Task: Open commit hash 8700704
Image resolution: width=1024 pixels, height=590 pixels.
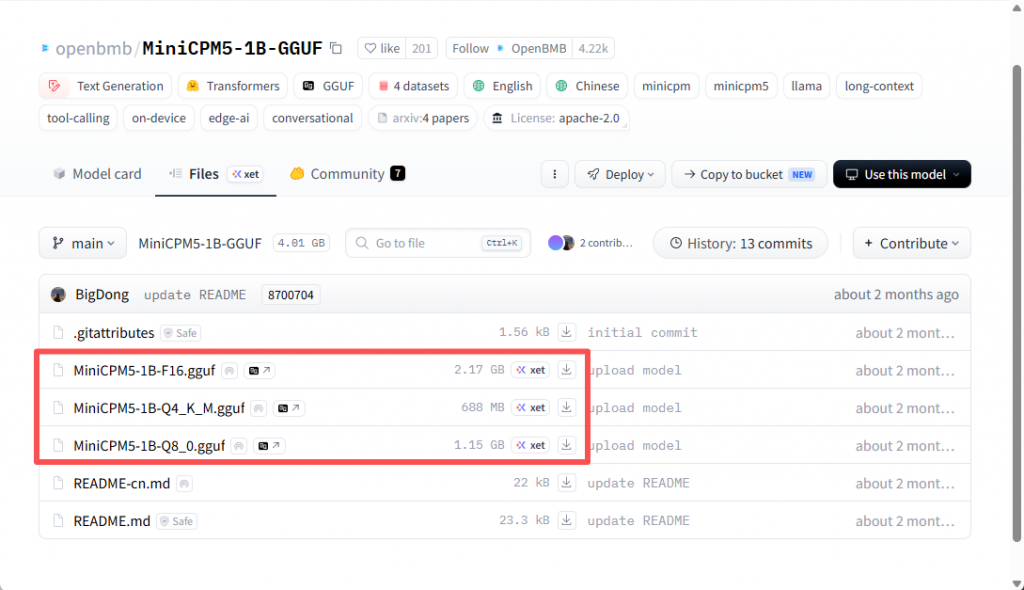Action: pos(291,295)
